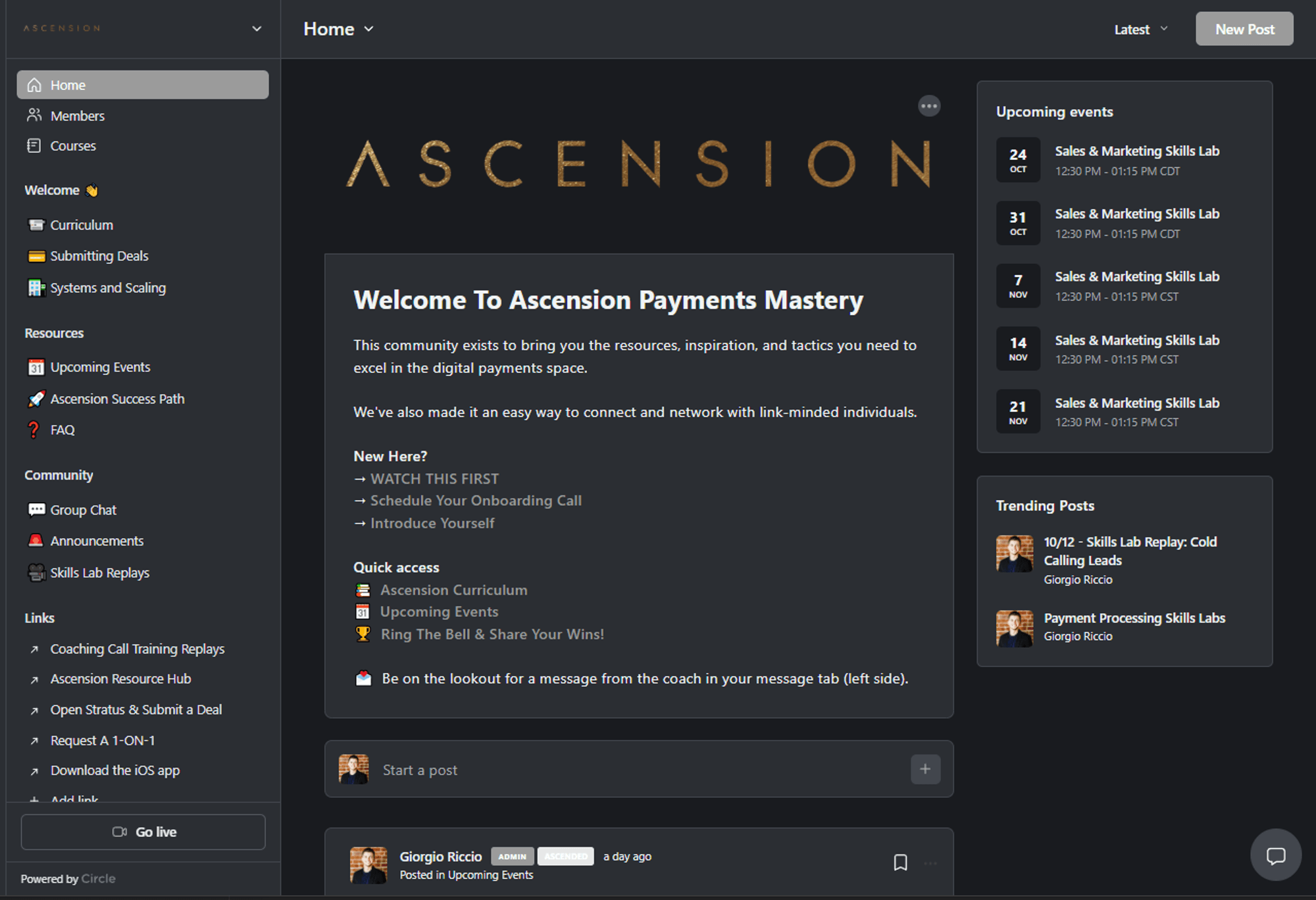Viewport: 1316px width, 900px height.
Task: Open more options on Giorgio Riccio's post
Action: [x=930, y=863]
